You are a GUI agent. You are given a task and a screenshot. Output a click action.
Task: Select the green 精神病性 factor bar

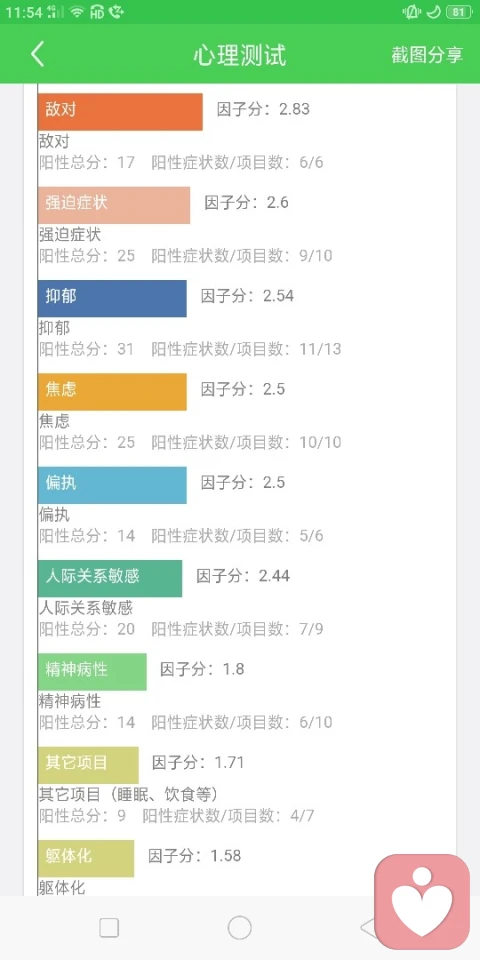point(92,672)
